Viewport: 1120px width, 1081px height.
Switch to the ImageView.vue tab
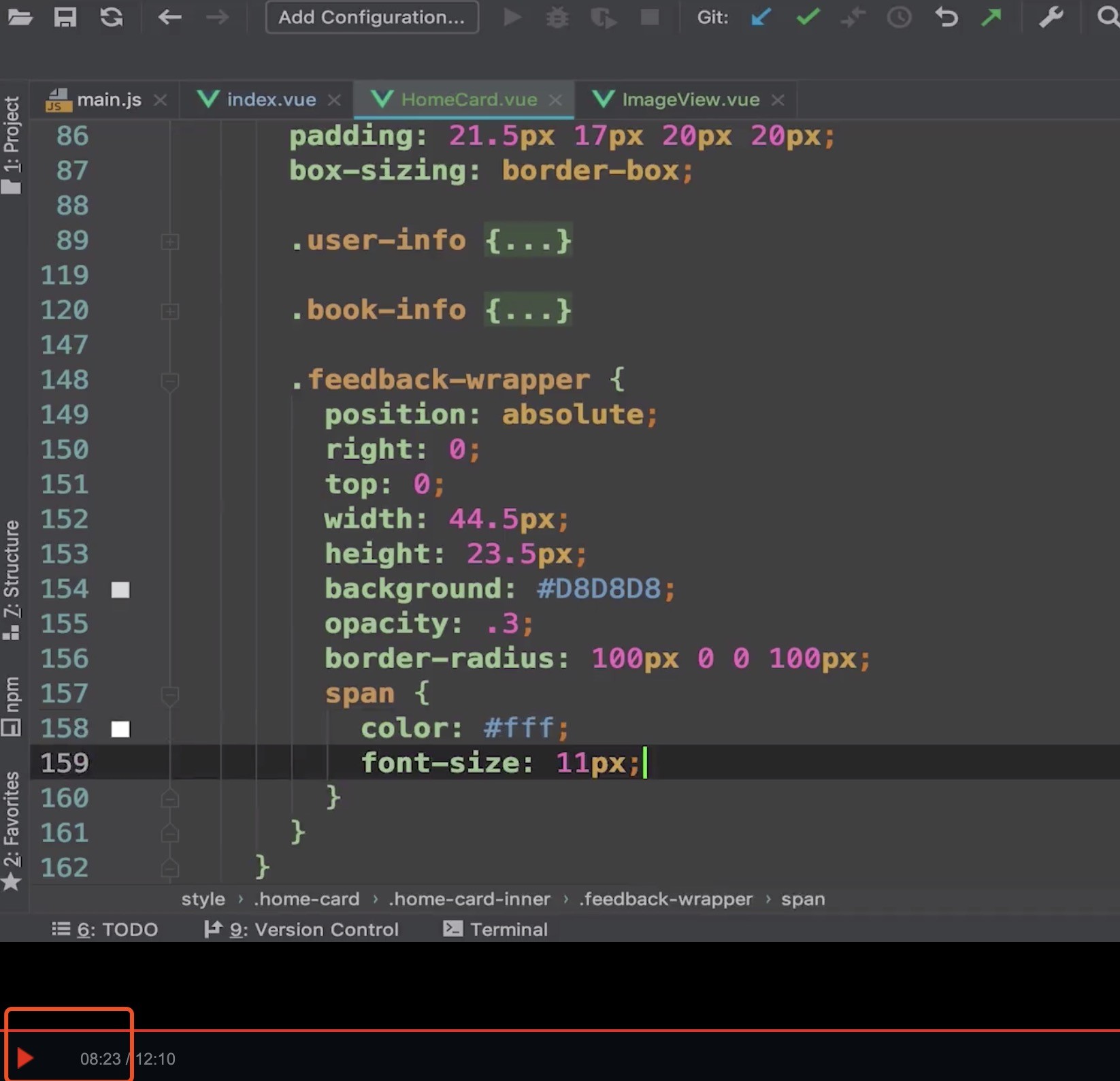(690, 100)
